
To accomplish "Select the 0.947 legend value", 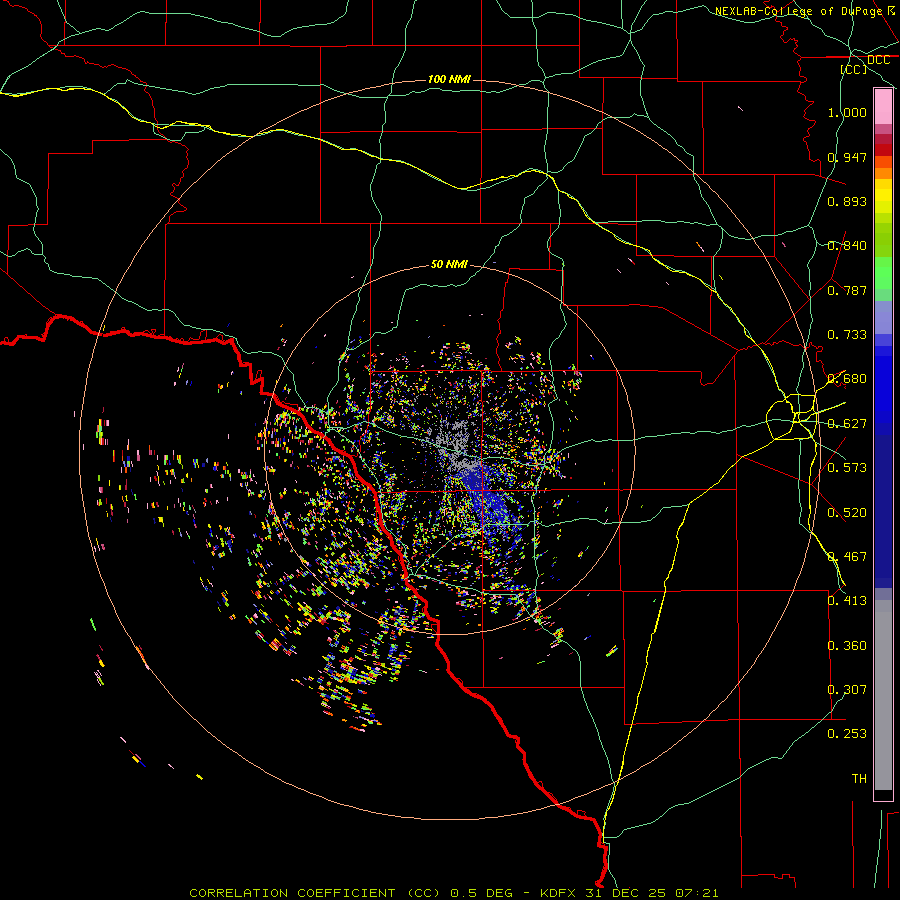I will tap(847, 157).
